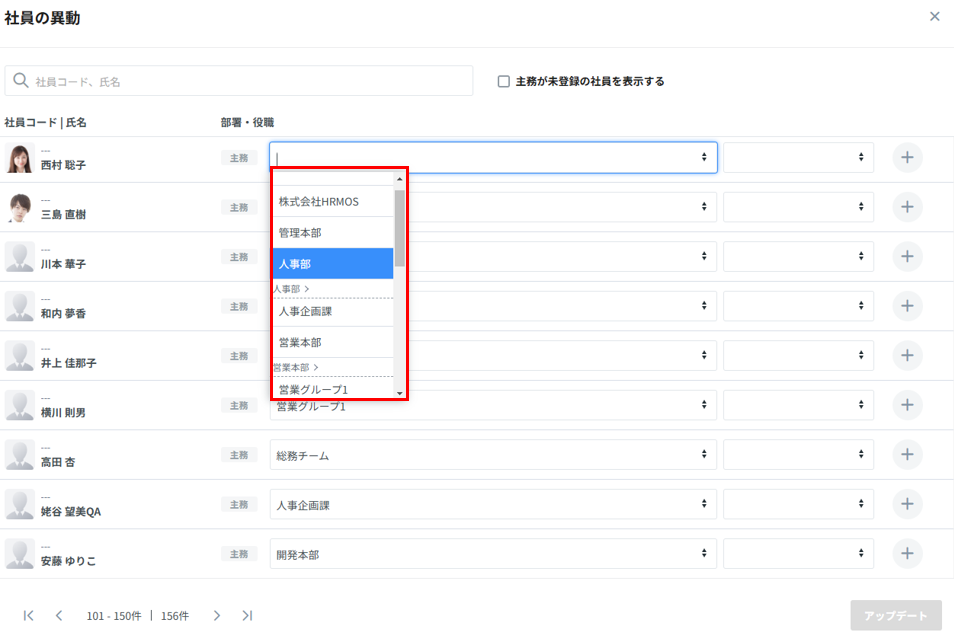The width and height of the screenshot is (954, 635).
Task: Go to the next page arrow
Action: pyautogui.click(x=216, y=616)
